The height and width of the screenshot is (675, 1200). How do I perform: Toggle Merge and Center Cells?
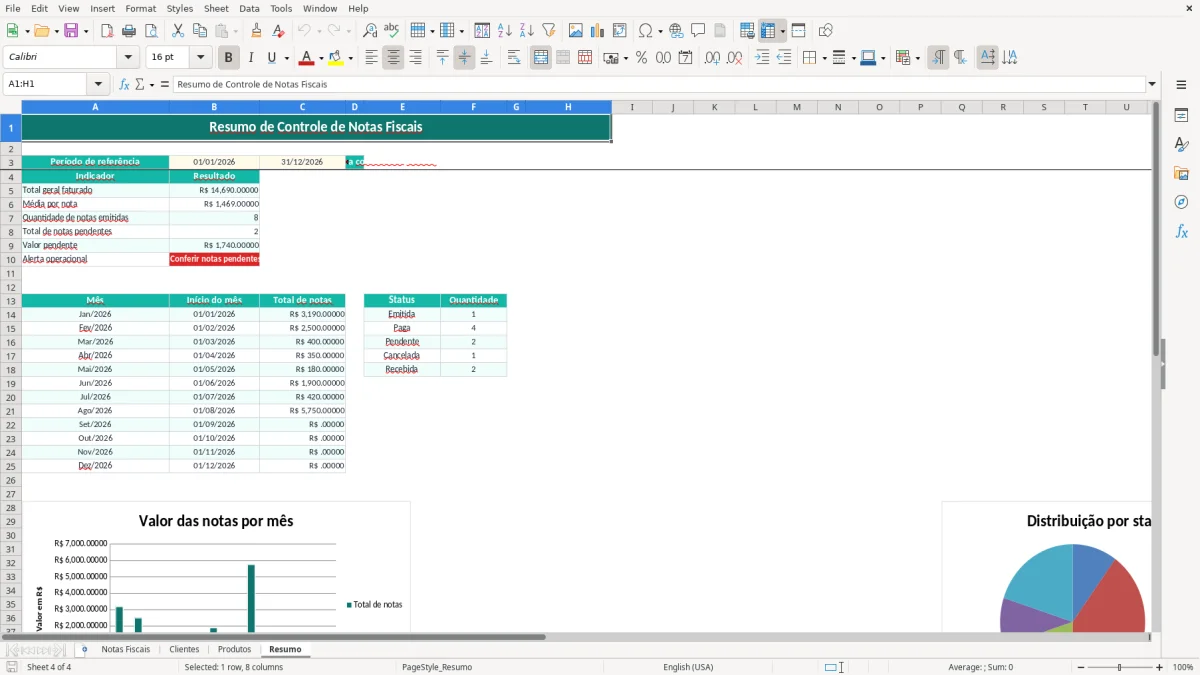point(541,58)
